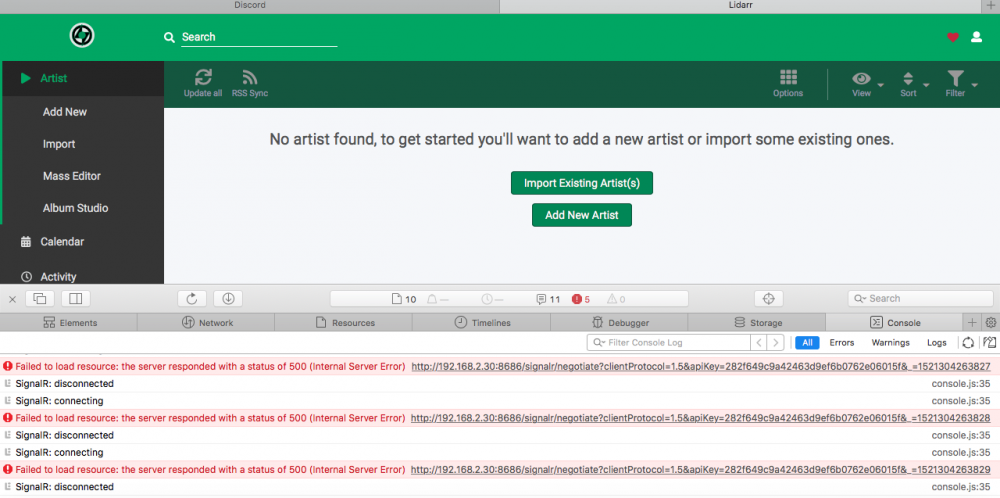The width and height of the screenshot is (1000, 498).
Task: Switch to the Console inspector tab
Action: click(x=895, y=323)
